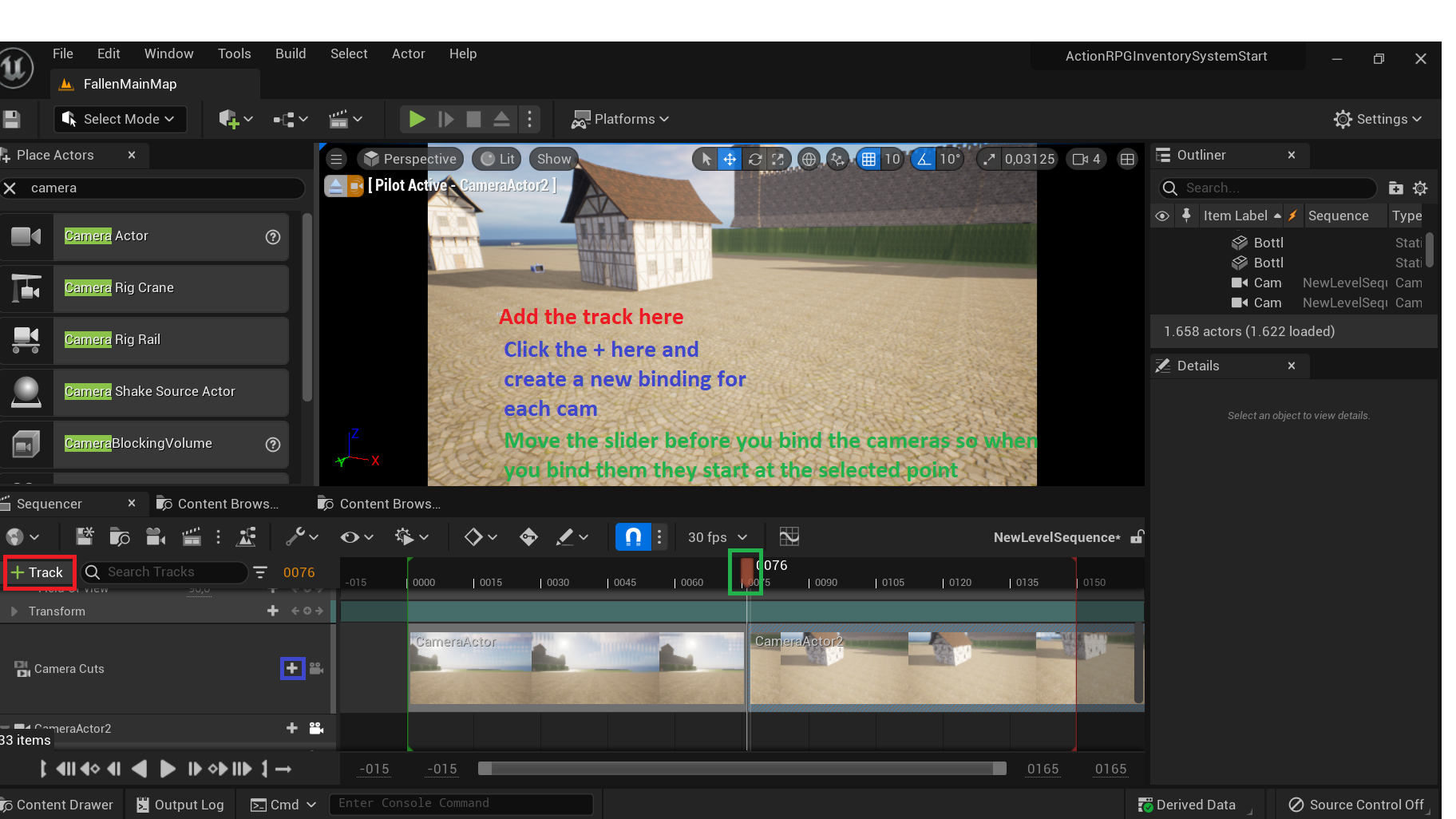This screenshot has width=1456, height=819.
Task: Open the Output Log
Action: click(x=180, y=805)
